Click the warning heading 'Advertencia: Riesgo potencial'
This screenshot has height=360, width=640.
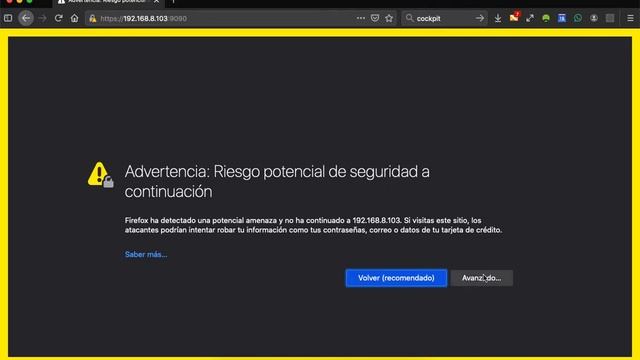[x=277, y=181]
